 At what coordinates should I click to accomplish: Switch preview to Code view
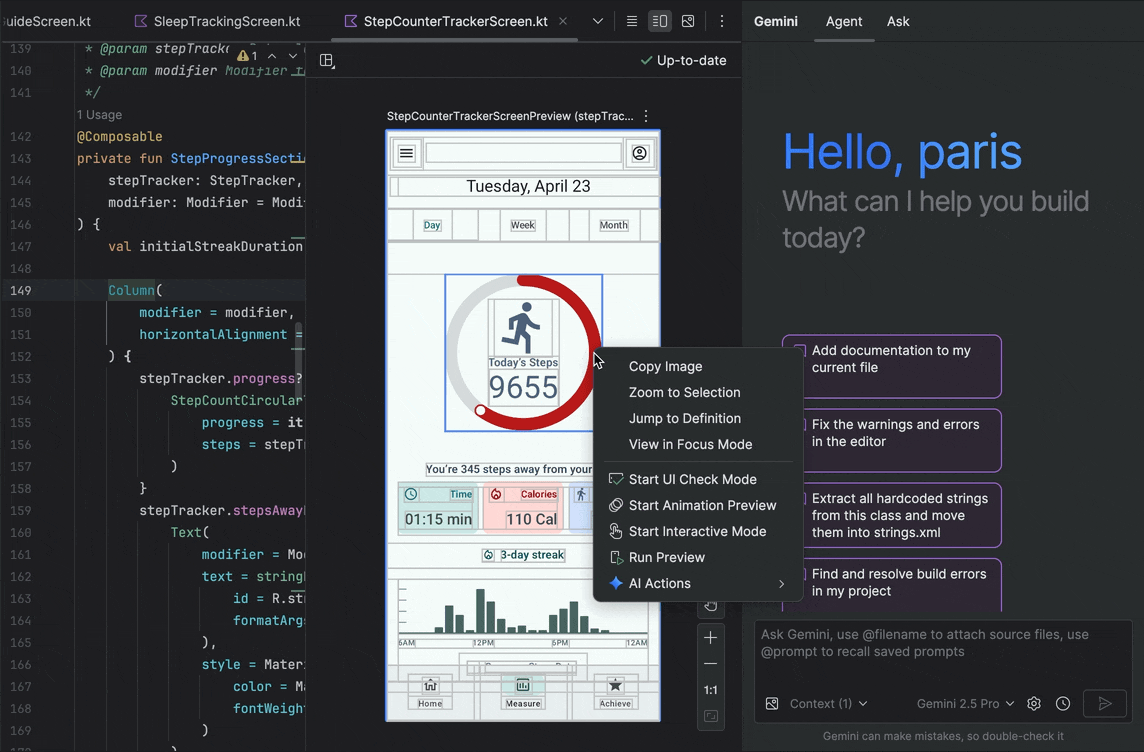click(x=631, y=20)
